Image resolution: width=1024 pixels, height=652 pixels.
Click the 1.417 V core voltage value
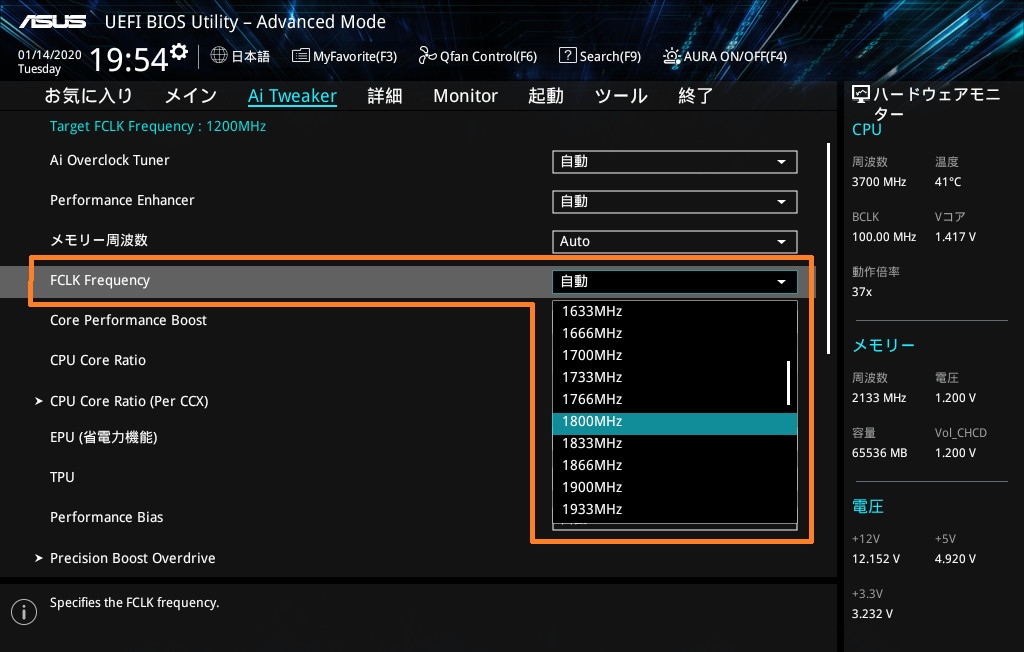[955, 236]
